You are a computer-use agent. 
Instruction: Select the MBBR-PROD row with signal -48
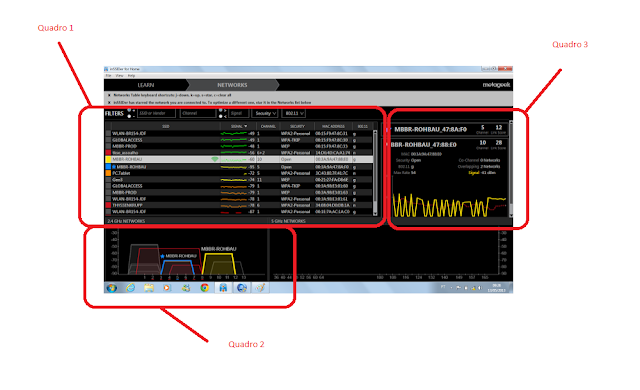pos(239,146)
